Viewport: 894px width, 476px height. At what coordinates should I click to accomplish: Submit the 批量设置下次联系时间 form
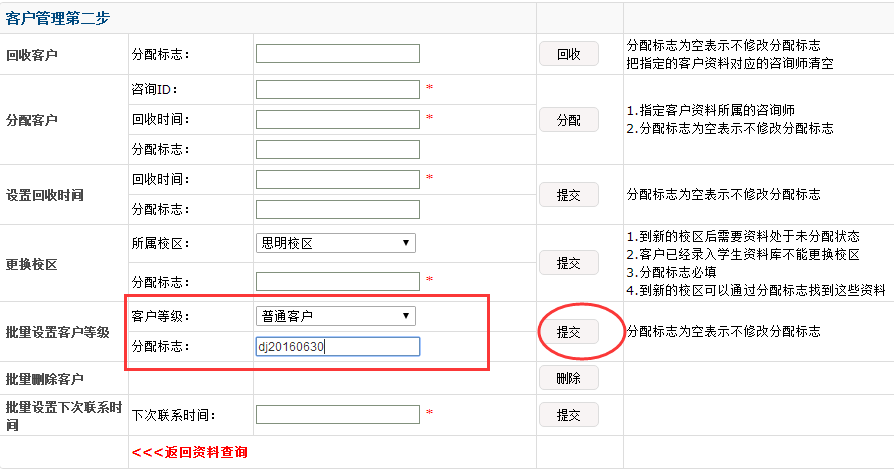(x=568, y=414)
